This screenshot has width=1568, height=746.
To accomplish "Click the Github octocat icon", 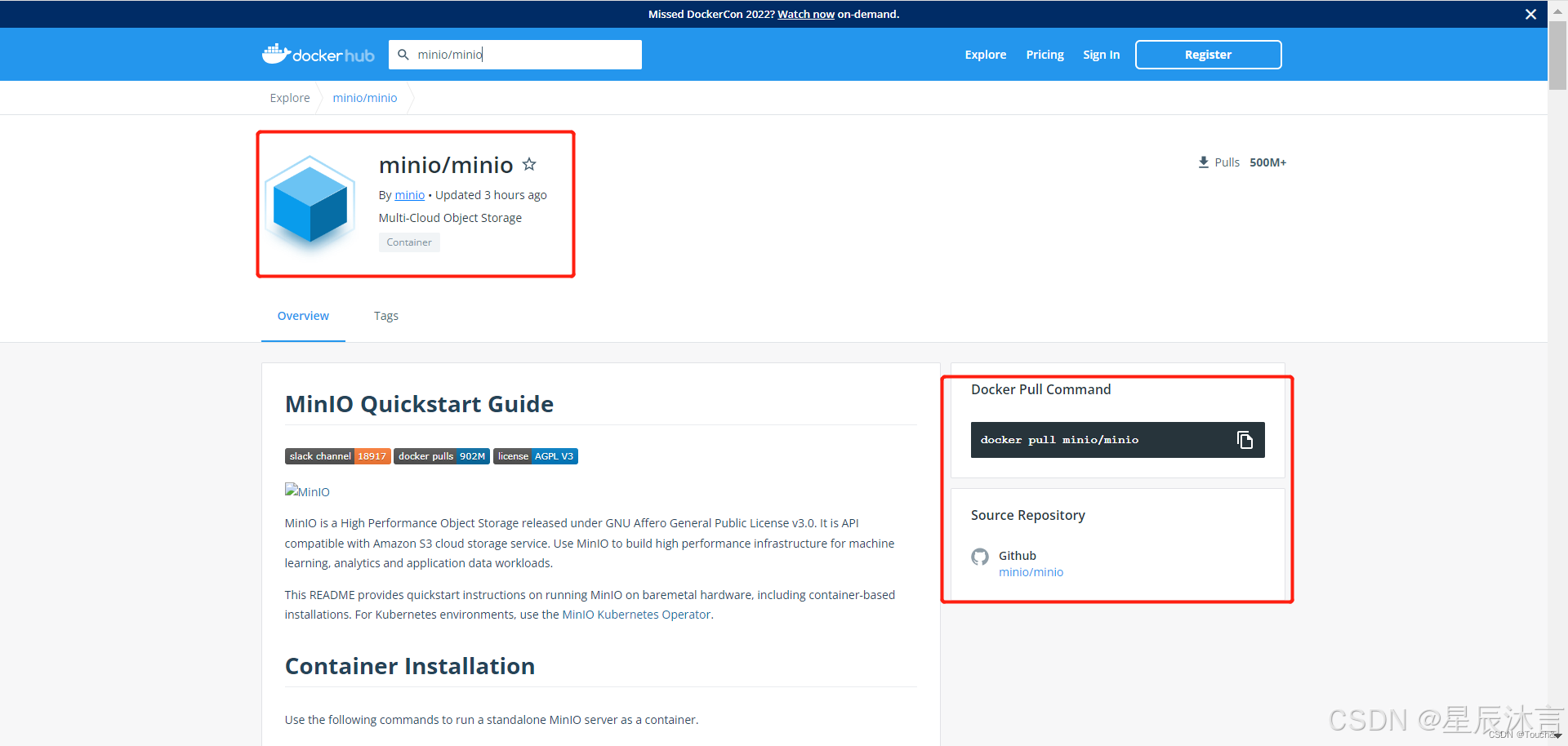I will point(980,557).
